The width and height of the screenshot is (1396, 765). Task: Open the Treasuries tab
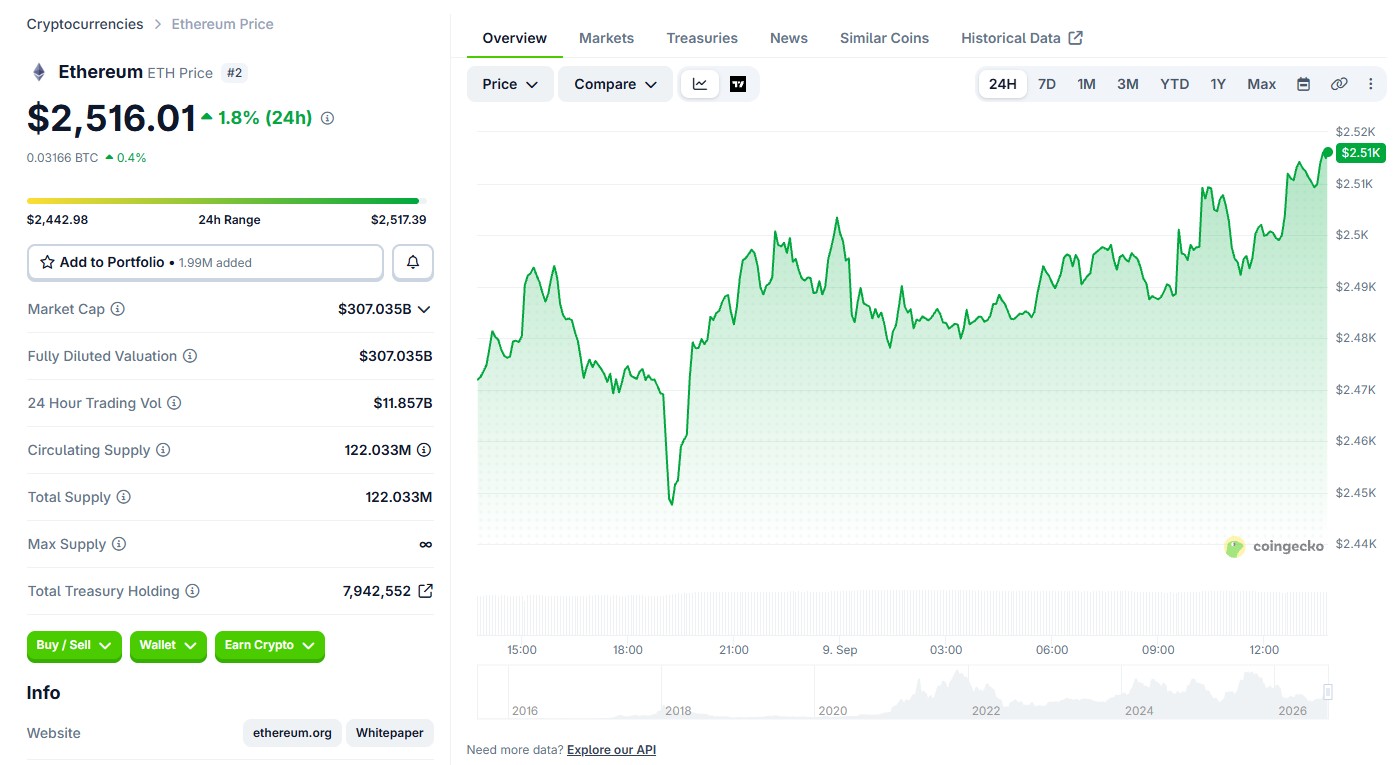[x=702, y=38]
